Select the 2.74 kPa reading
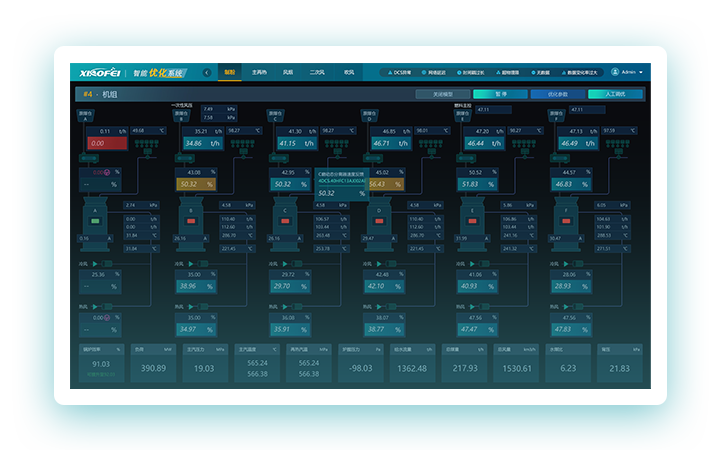Viewport: 720px width, 450px height. (x=141, y=205)
